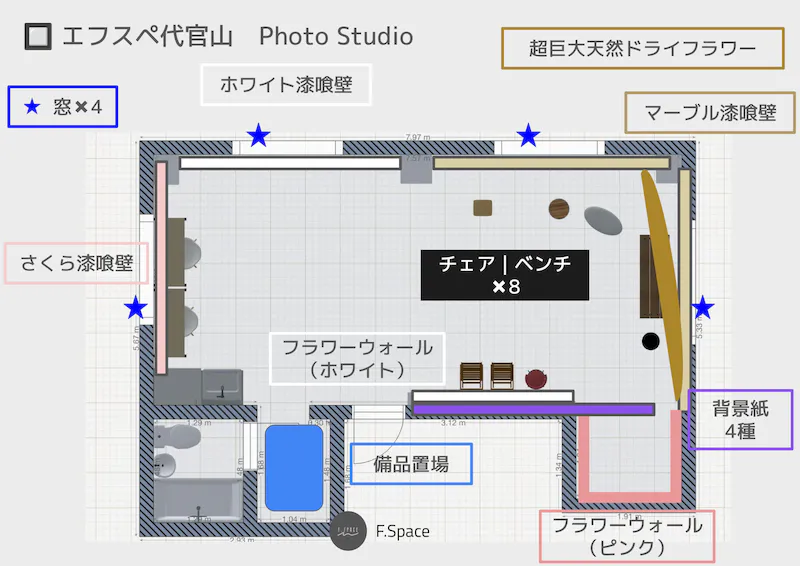Click the さくら漆喰壁 label
The height and width of the screenshot is (566, 800).
coord(77,263)
